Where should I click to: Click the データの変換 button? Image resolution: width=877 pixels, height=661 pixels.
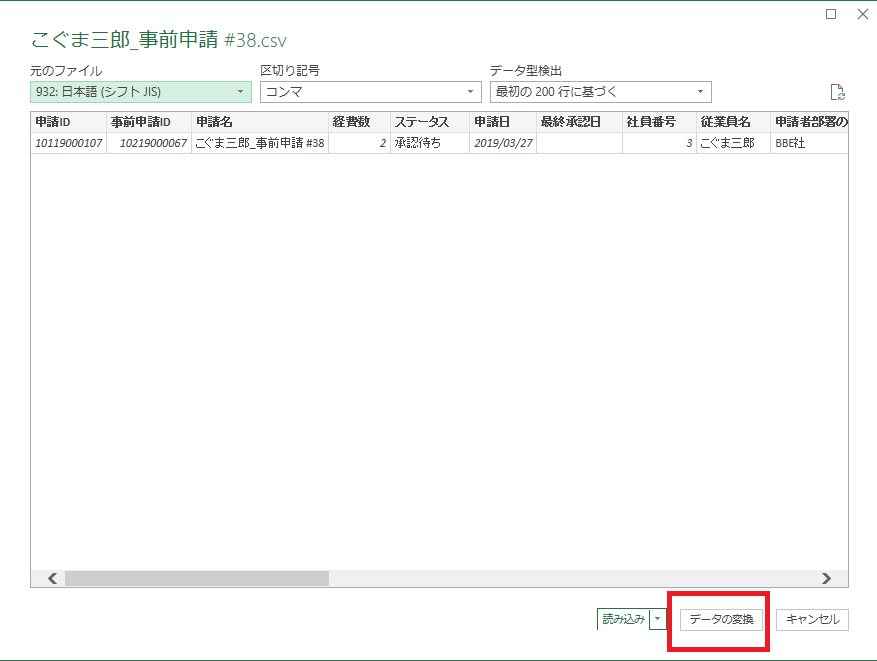click(722, 619)
